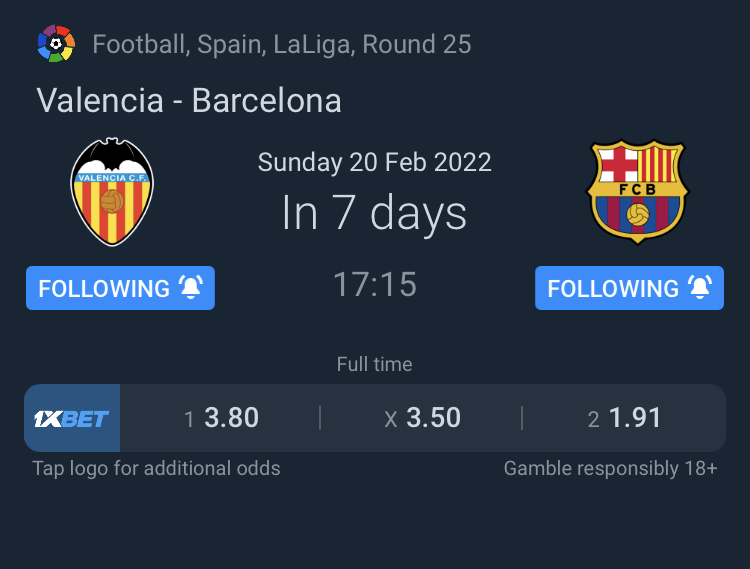Click 'Round 25' in the breadcrumb
This screenshot has height=569, width=750.
click(417, 44)
